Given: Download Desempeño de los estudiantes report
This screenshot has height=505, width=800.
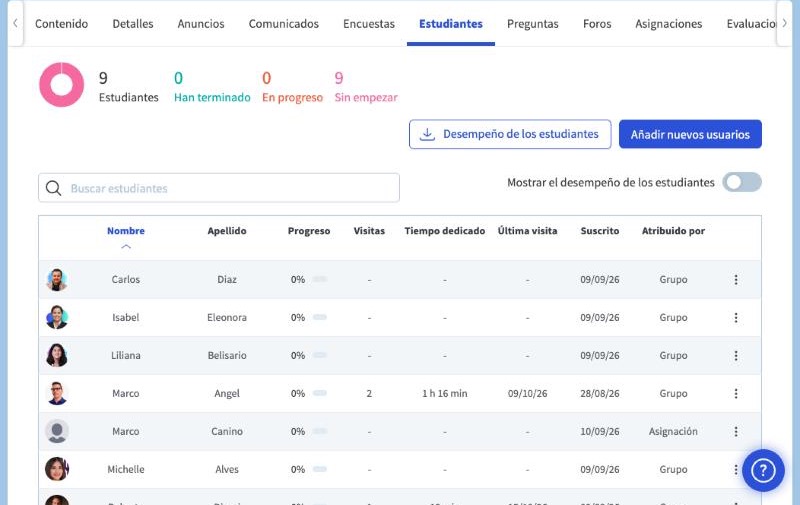Looking at the screenshot, I should pyautogui.click(x=510, y=134).
